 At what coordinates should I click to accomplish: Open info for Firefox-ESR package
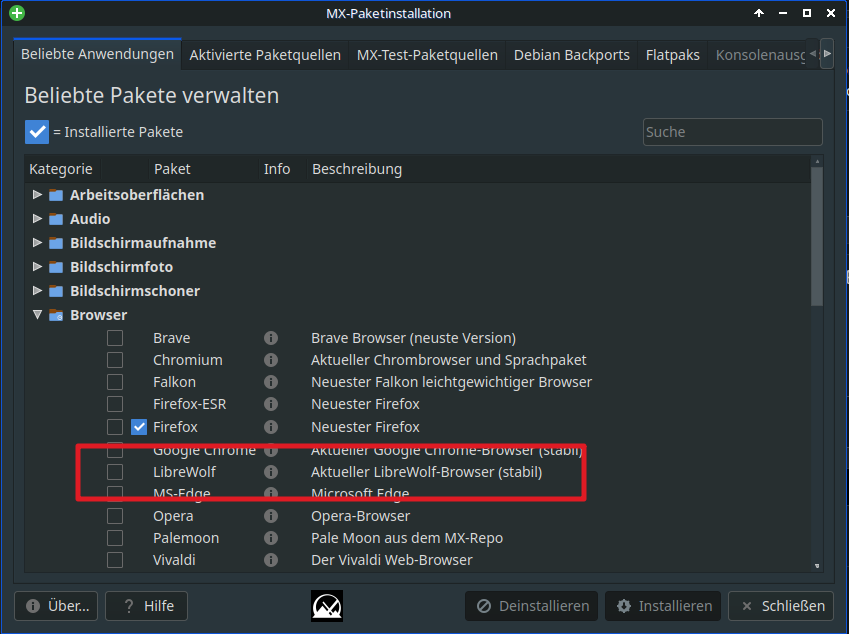coord(271,404)
